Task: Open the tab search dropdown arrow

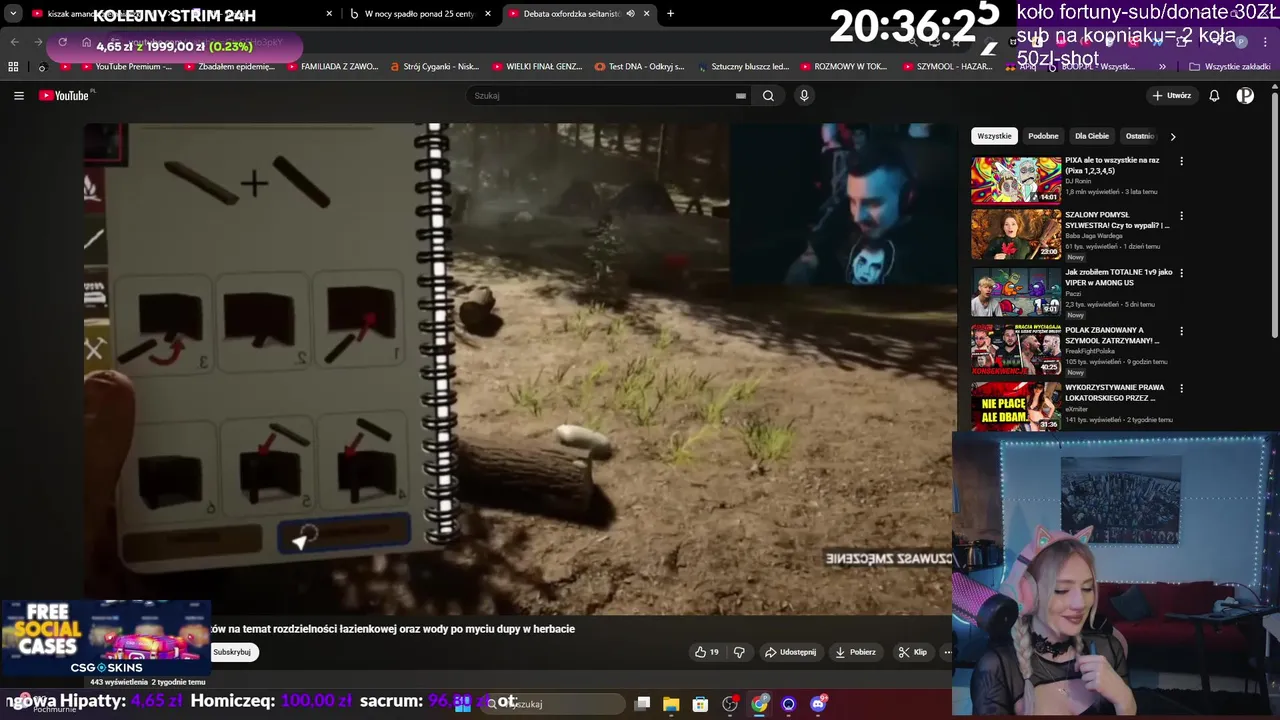Action: pyautogui.click(x=13, y=14)
